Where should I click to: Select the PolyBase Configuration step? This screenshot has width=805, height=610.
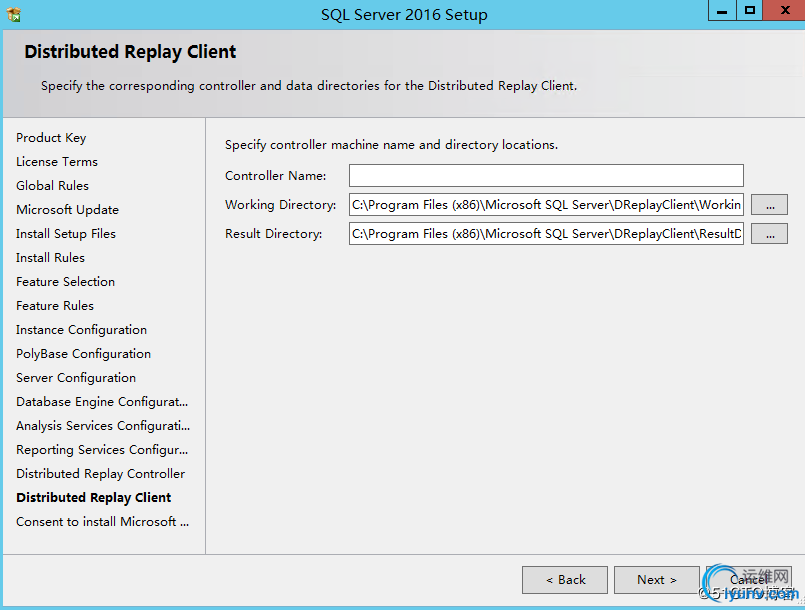pos(83,354)
